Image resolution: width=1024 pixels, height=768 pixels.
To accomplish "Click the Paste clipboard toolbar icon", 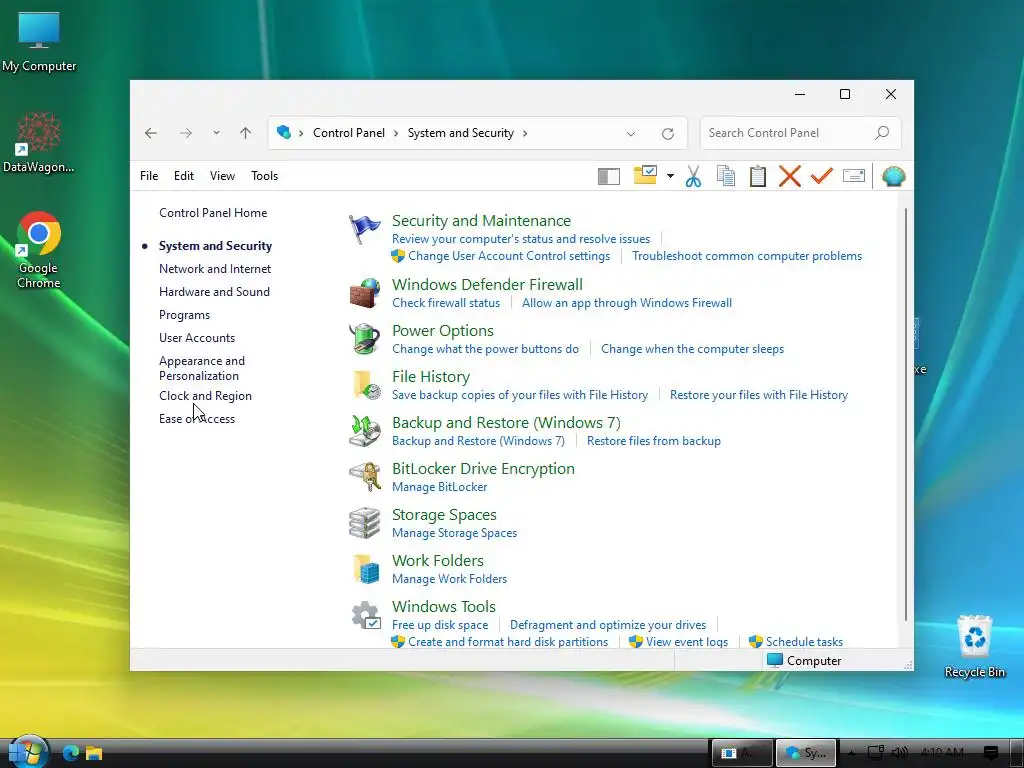I will tap(758, 176).
